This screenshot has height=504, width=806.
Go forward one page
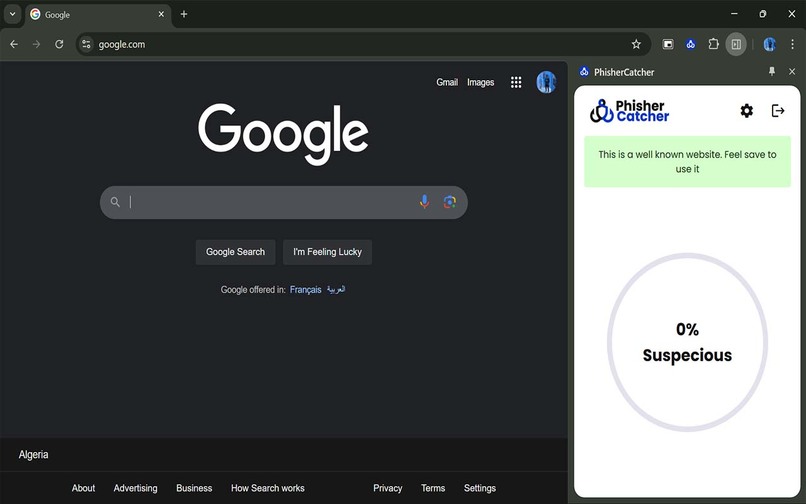click(x=36, y=44)
